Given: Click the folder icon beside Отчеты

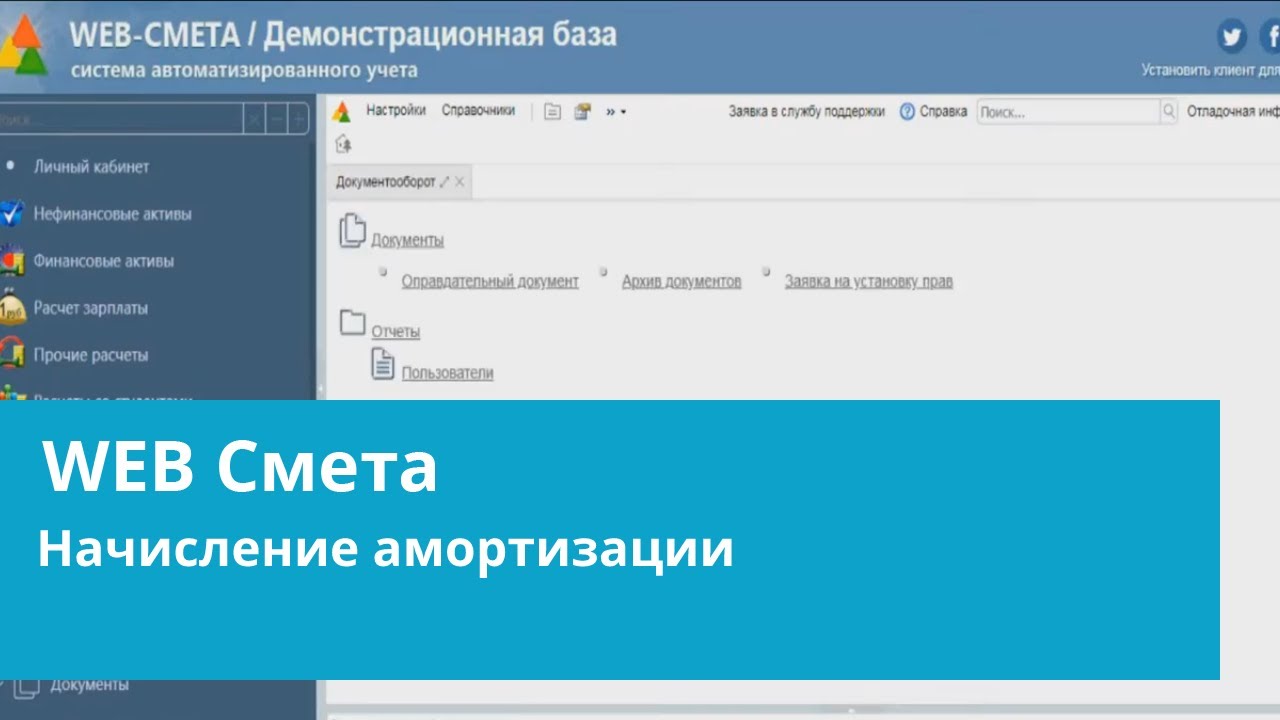Looking at the screenshot, I should (352, 322).
